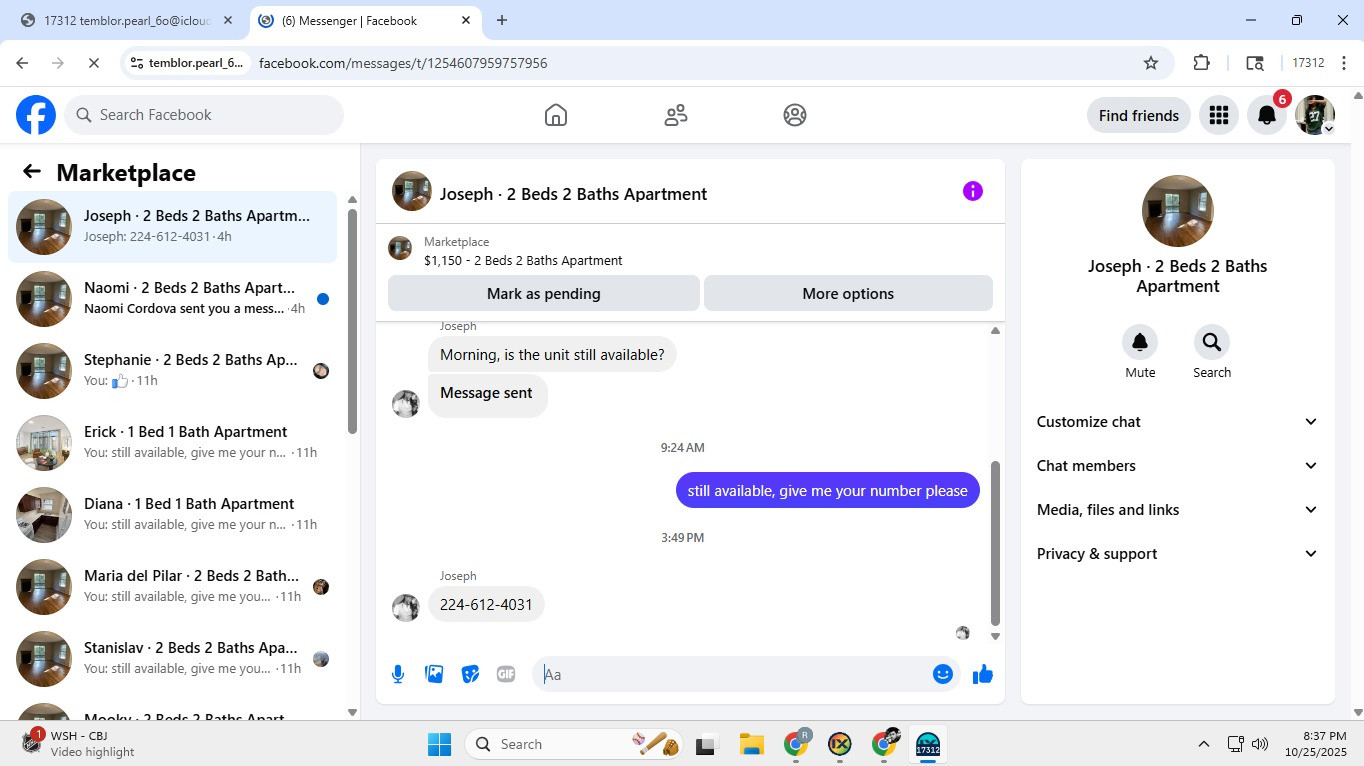Choose a GIF in the composer
This screenshot has height=766, width=1364.
pyautogui.click(x=506, y=674)
